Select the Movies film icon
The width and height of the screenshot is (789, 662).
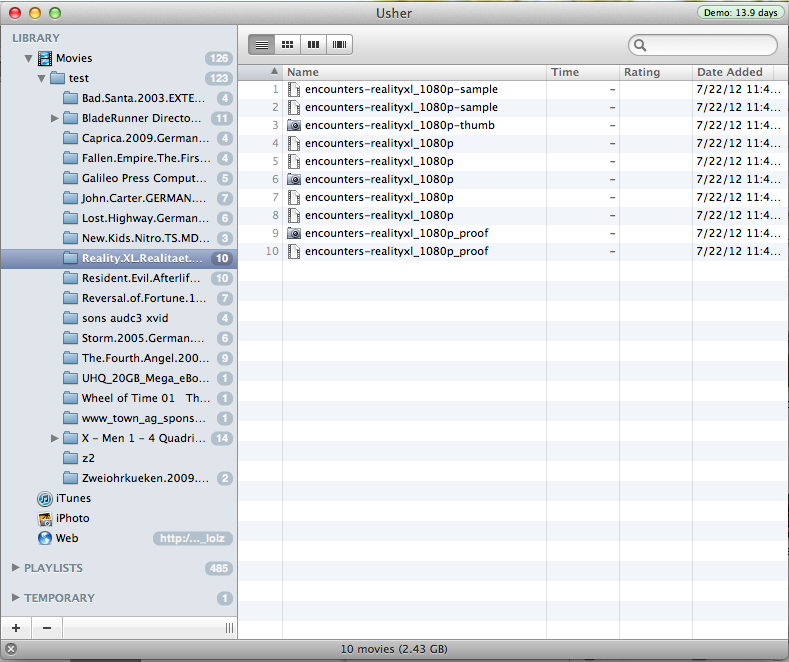pyautogui.click(x=45, y=58)
